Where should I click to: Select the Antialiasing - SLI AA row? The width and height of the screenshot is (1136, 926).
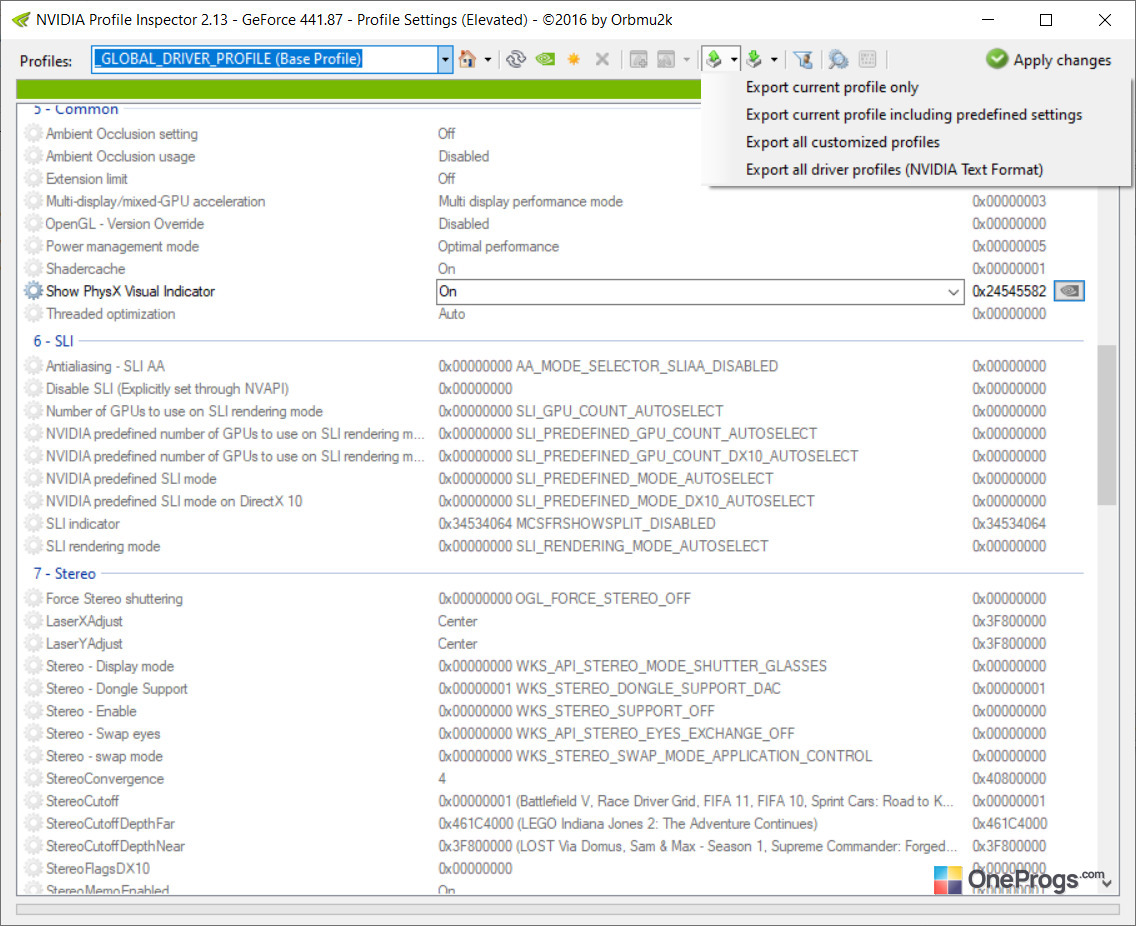(x=556, y=367)
